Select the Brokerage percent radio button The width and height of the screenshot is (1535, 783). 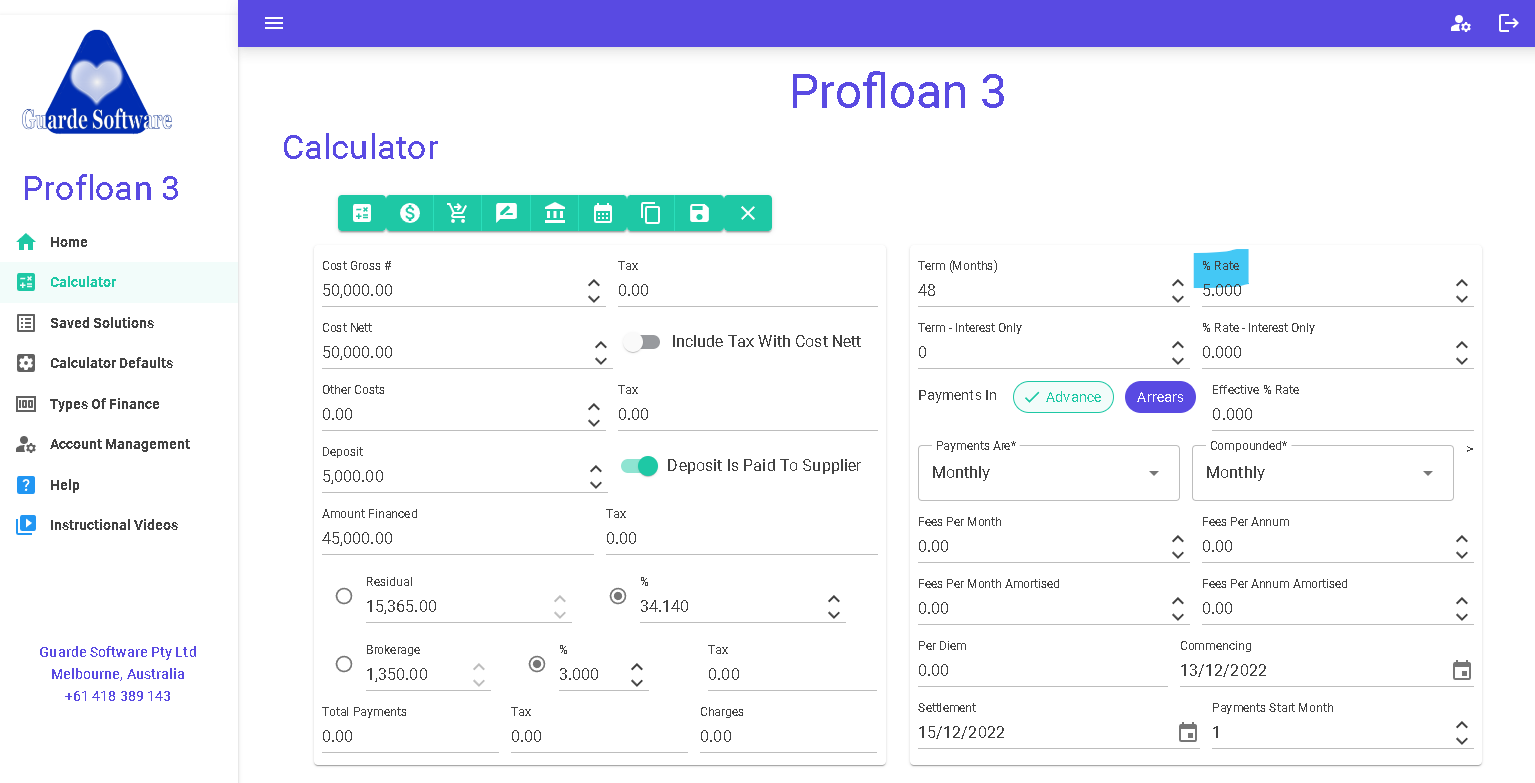pyautogui.click(x=537, y=664)
